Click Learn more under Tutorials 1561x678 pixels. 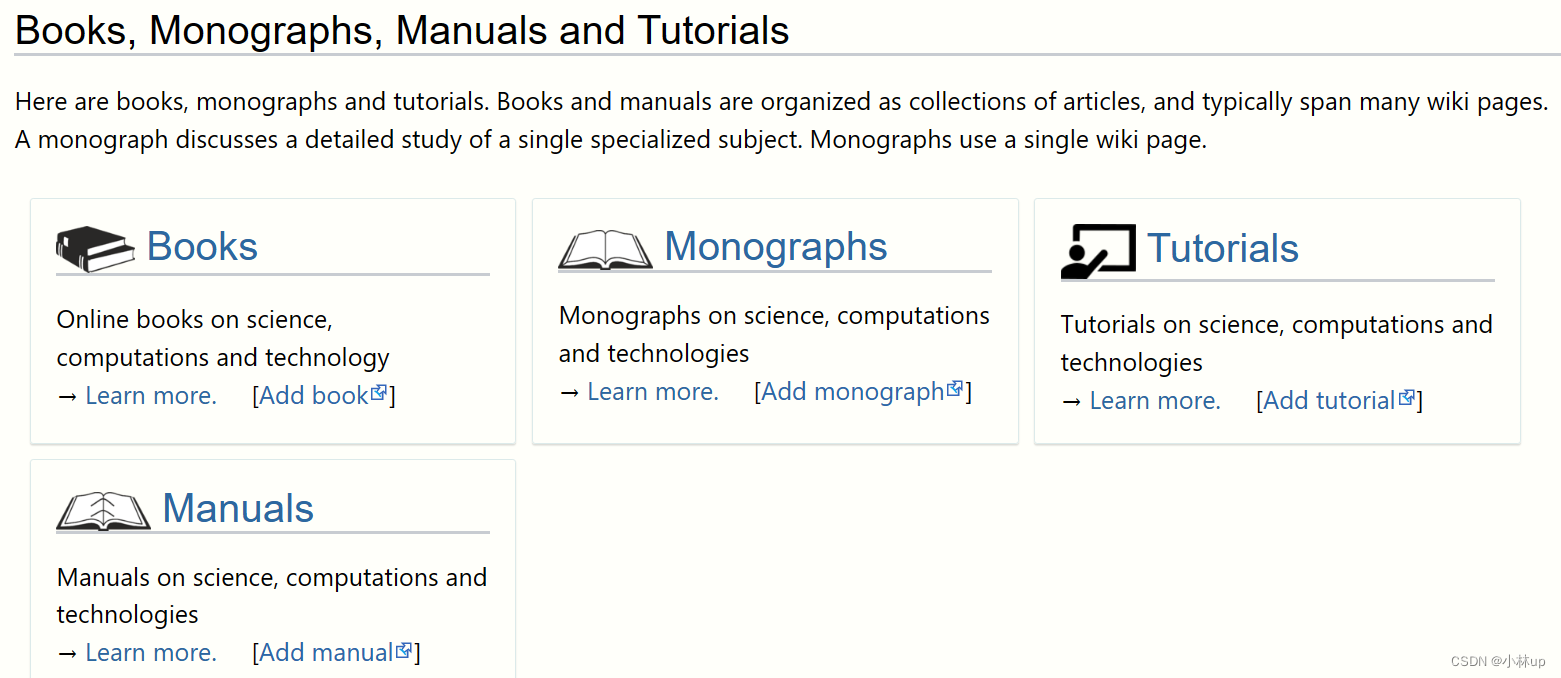pos(1155,400)
